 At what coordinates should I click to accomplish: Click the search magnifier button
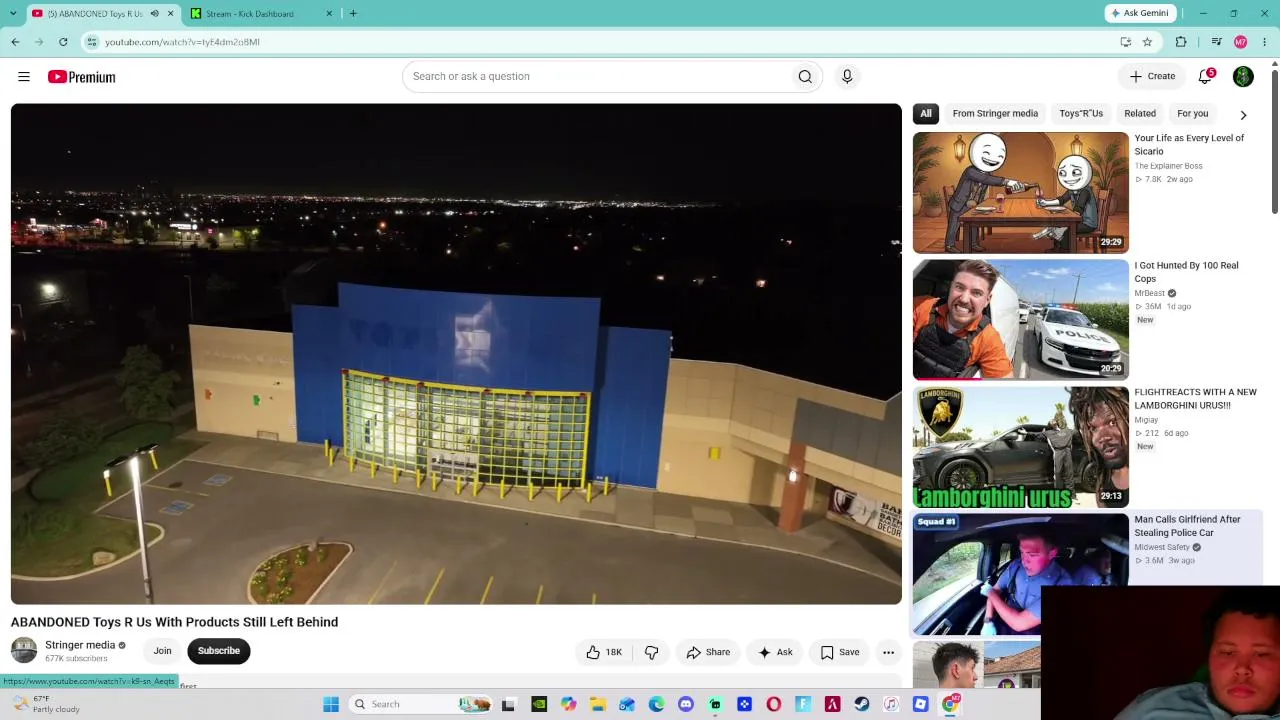pos(805,76)
